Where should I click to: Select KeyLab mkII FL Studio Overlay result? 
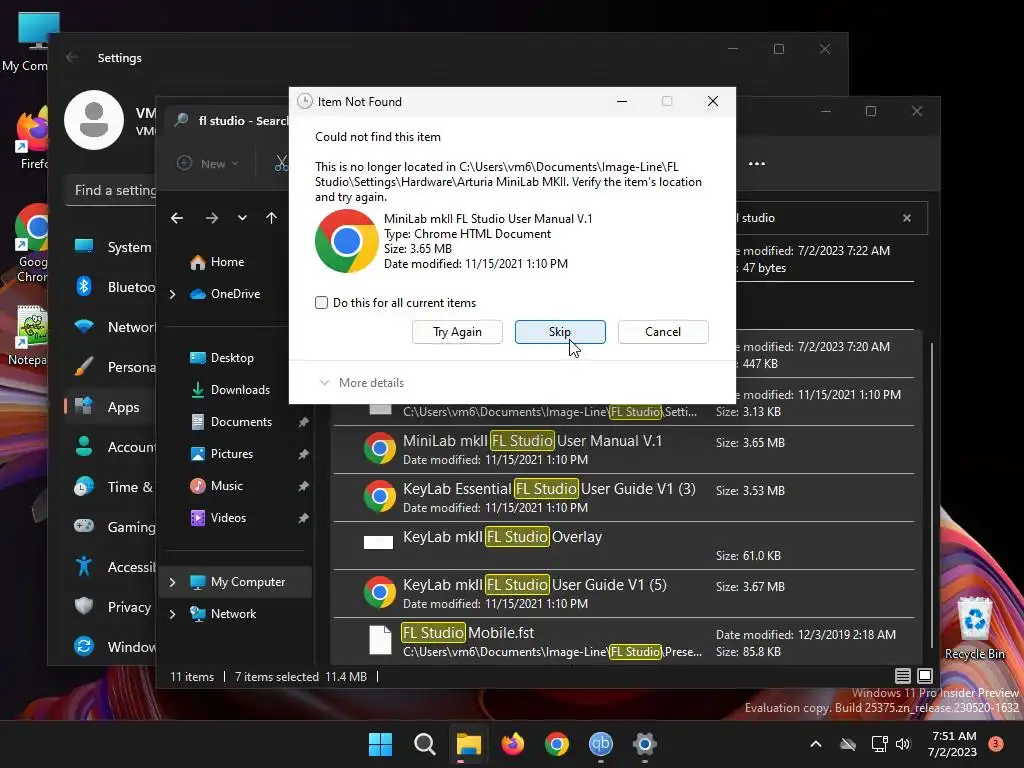[x=624, y=545]
